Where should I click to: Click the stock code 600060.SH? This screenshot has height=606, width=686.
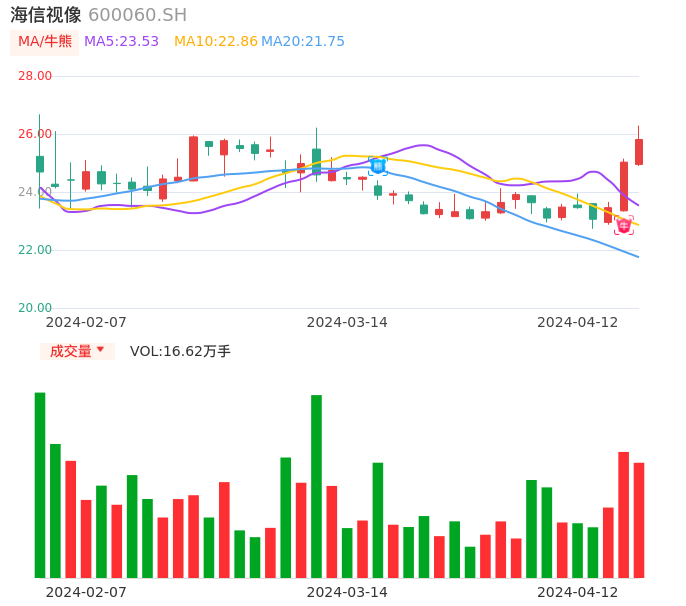point(138,15)
